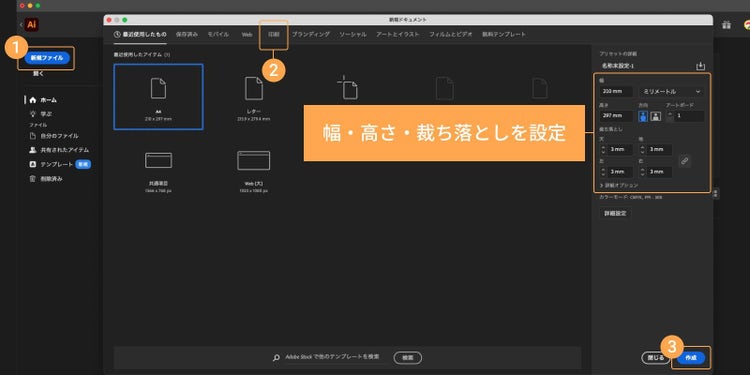Click the width field showing 210 mm
Screen dimensions: 750x375
(x=616, y=91)
